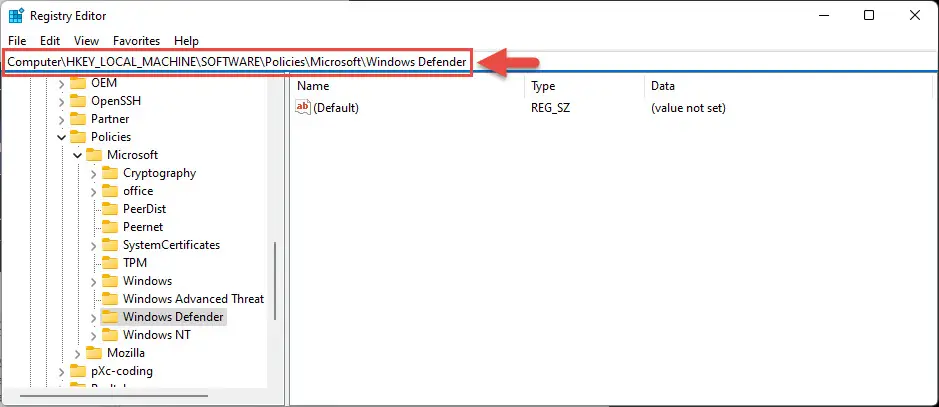This screenshot has height=407, width=939.
Task: Open the Favorites menu
Action: click(x=137, y=41)
